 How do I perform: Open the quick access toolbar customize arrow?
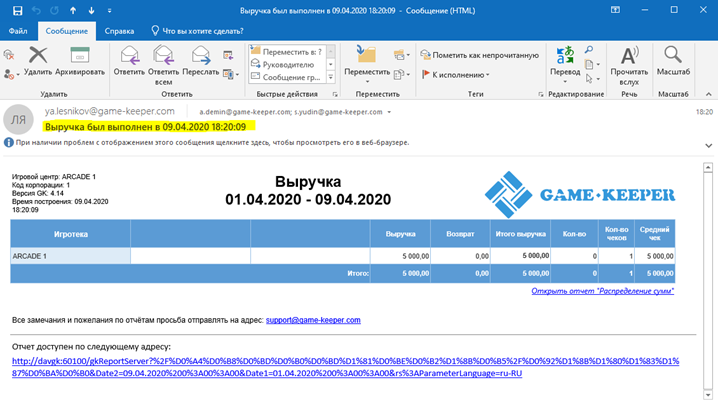[109, 11]
